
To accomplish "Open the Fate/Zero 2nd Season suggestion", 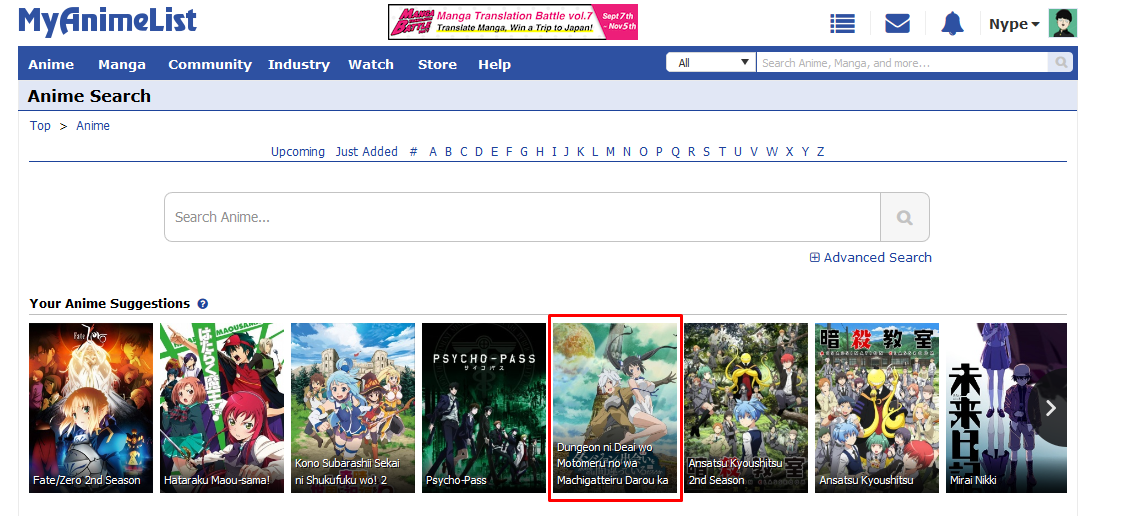I will tap(91, 408).
